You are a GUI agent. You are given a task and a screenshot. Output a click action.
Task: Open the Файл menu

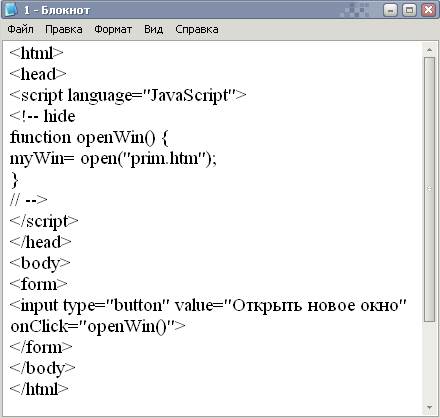(x=20, y=29)
